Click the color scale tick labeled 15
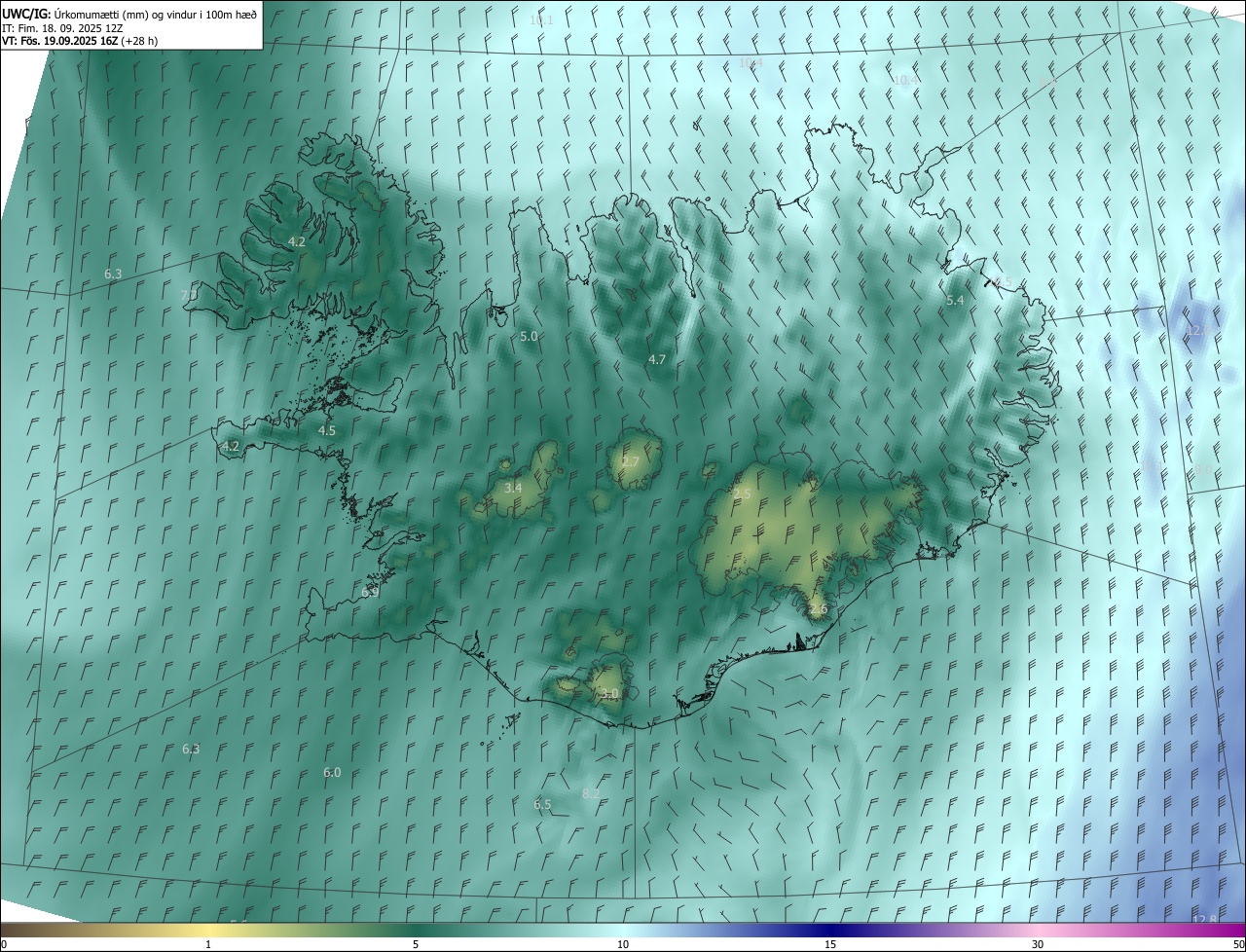 [830, 944]
